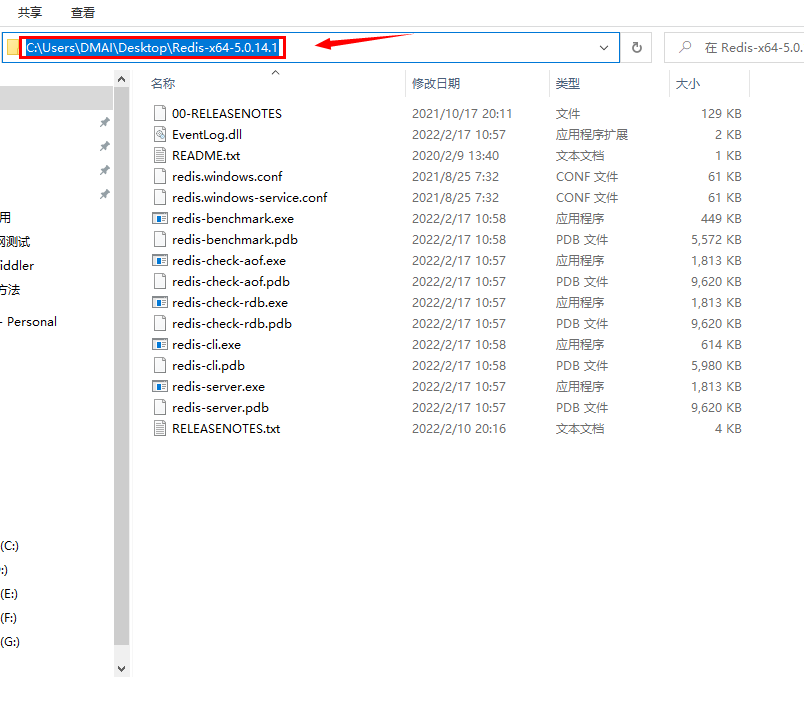Select redis-cli.exe file name
Image resolution: width=804 pixels, height=701 pixels.
pyautogui.click(x=207, y=345)
